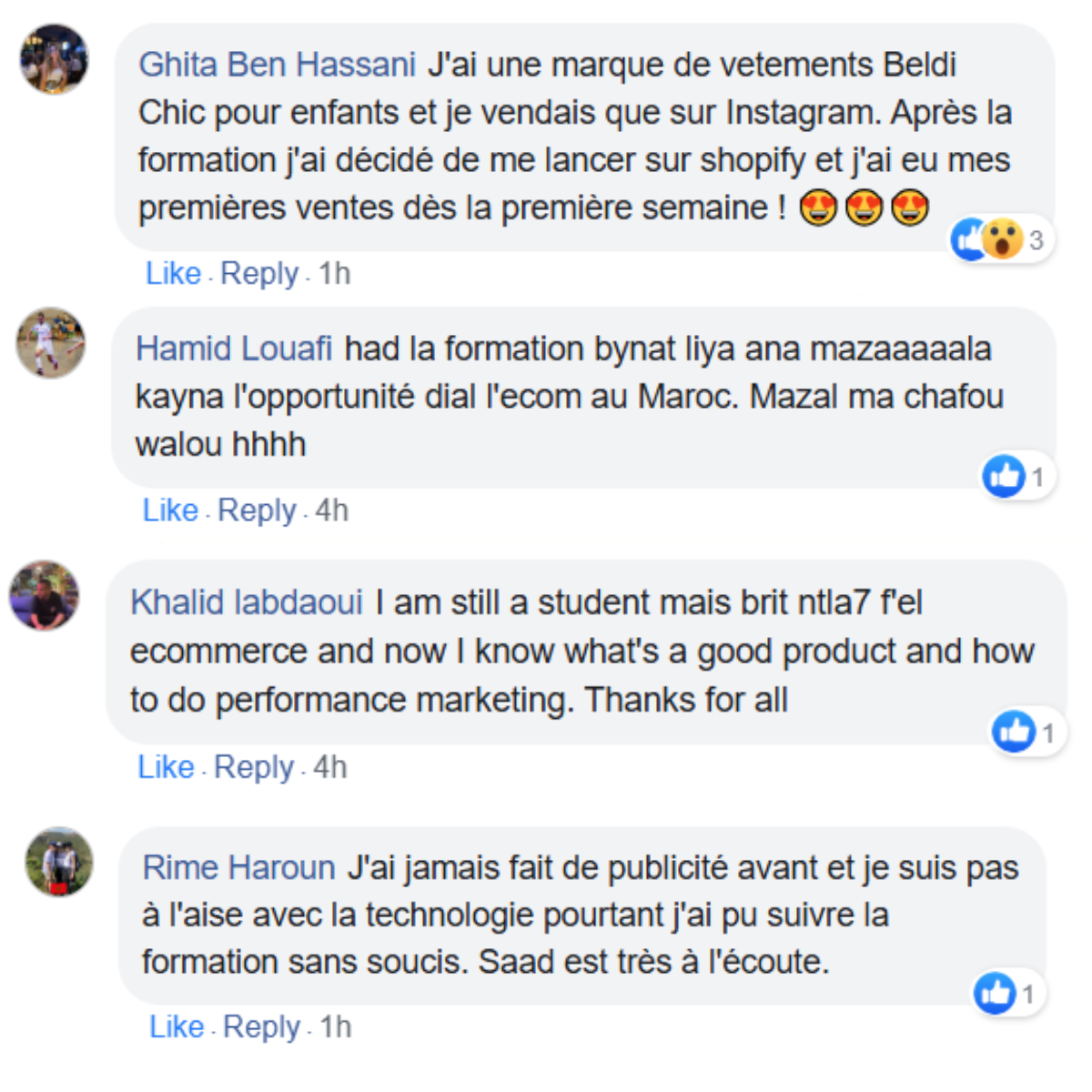Like Hamid Louafi's comment

tap(170, 511)
